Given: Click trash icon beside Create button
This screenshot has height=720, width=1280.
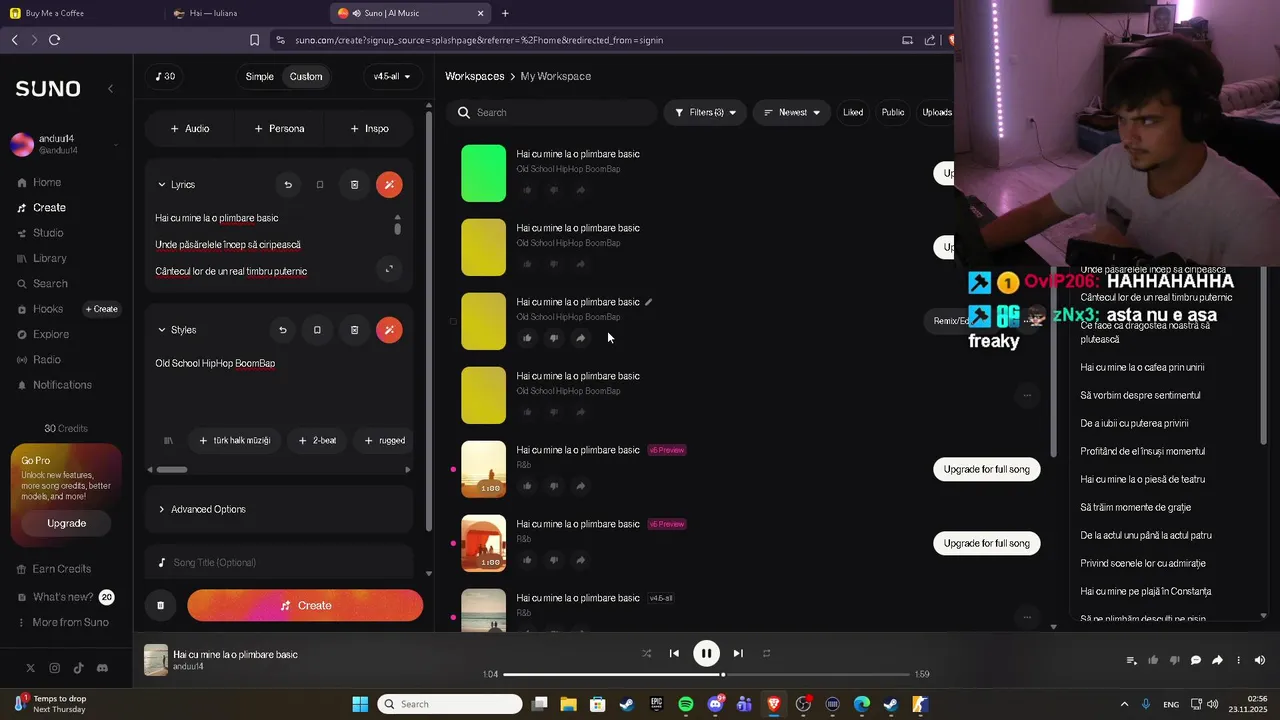Looking at the screenshot, I should tap(160, 606).
